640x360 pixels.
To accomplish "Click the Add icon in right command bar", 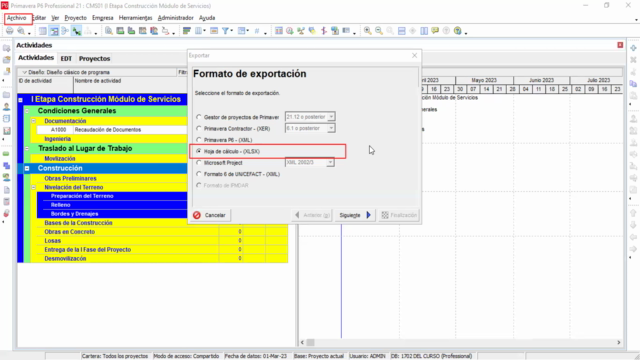I will (633, 48).
